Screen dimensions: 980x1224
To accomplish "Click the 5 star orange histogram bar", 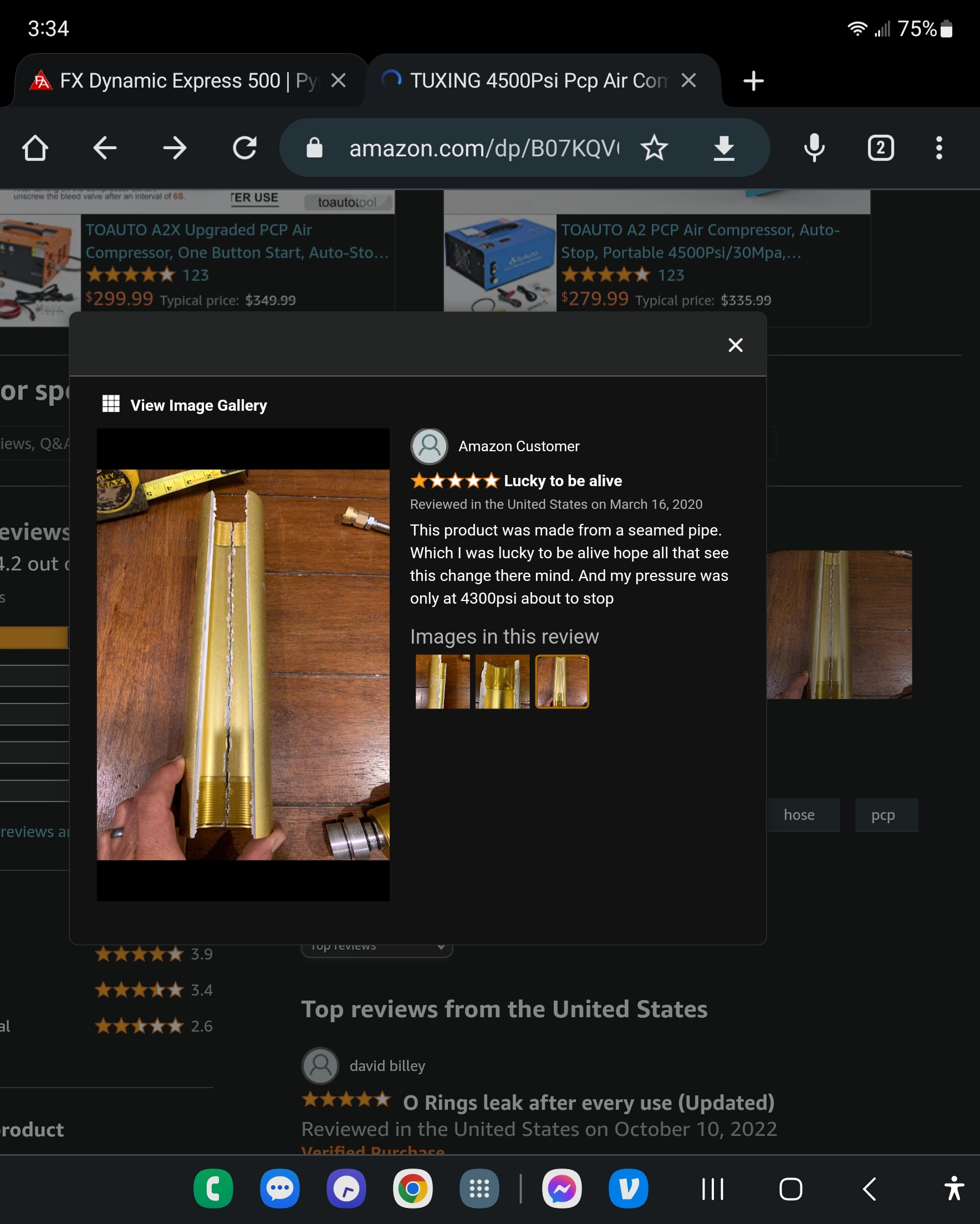I will [34, 637].
